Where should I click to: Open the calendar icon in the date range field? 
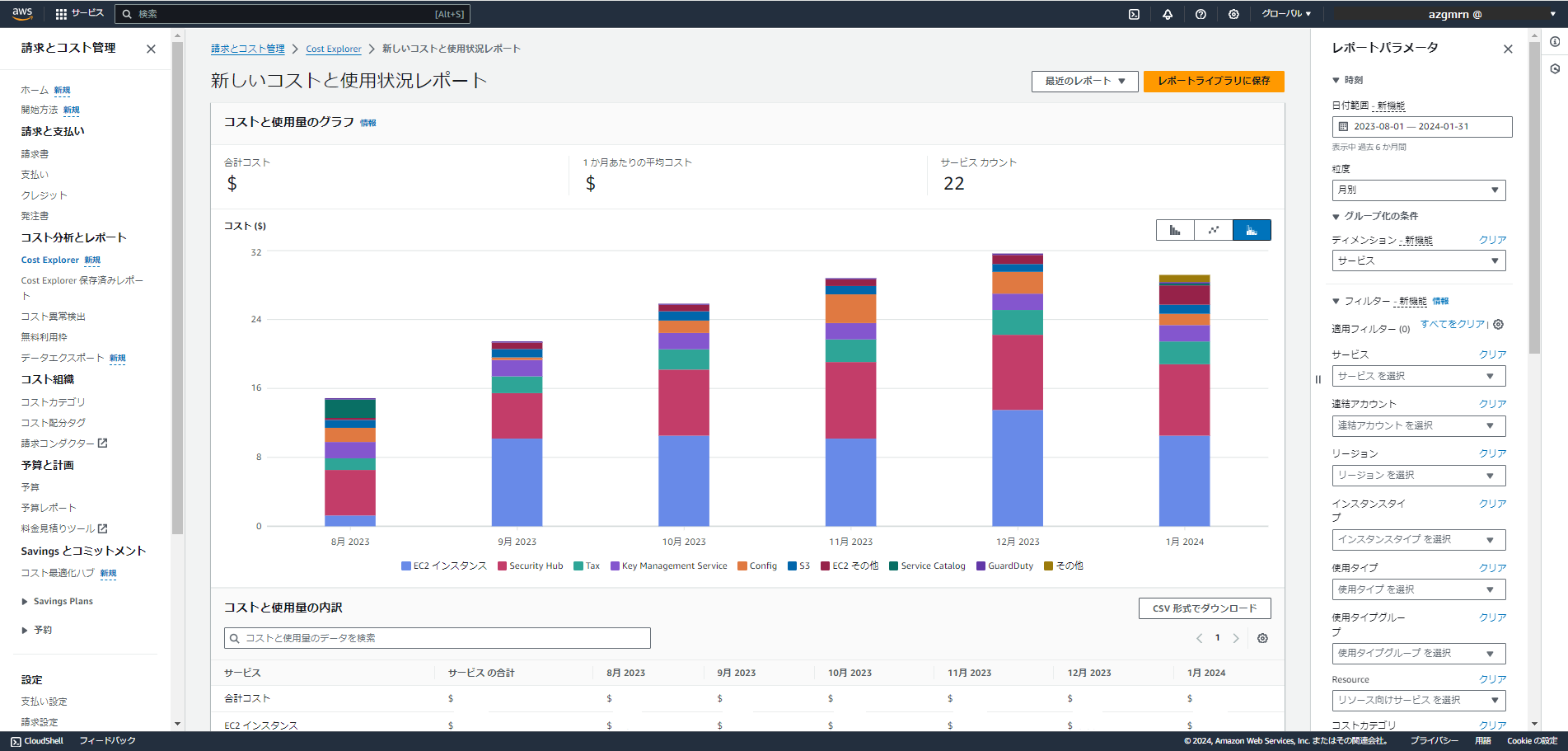click(1341, 126)
